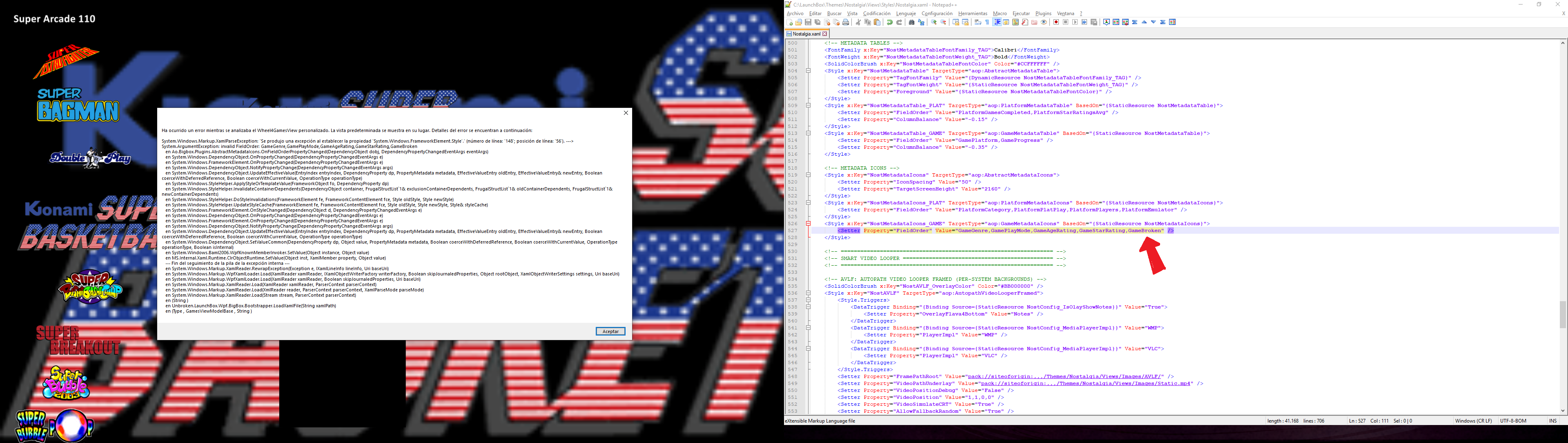Collapse the fold at line 509
The image size is (1568, 443).
tap(808, 105)
